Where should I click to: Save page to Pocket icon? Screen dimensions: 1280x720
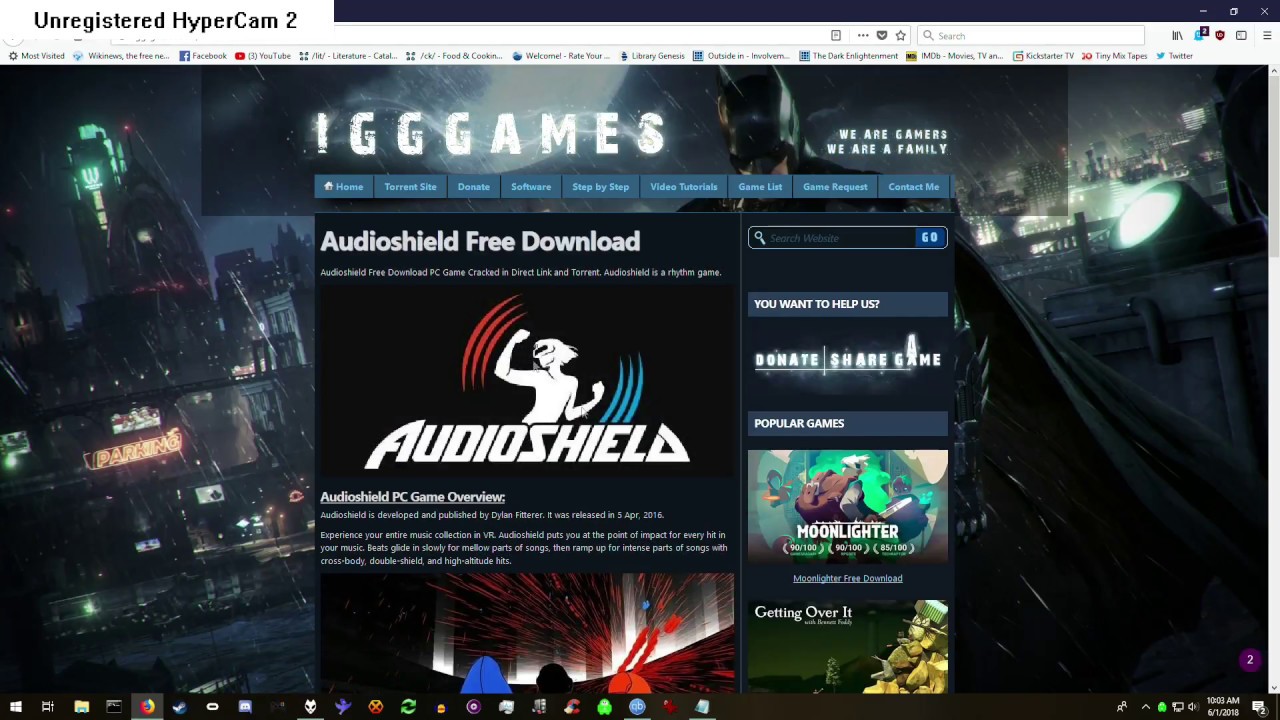881,35
